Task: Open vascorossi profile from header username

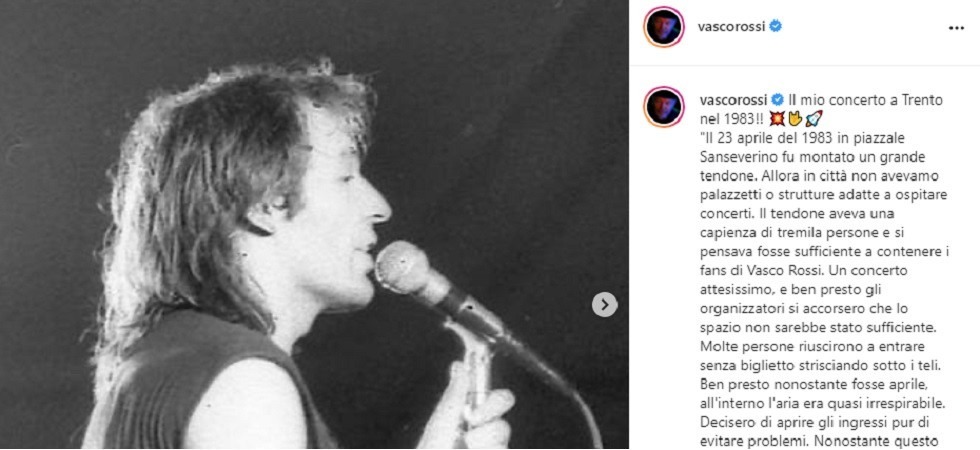Action: pos(731,27)
